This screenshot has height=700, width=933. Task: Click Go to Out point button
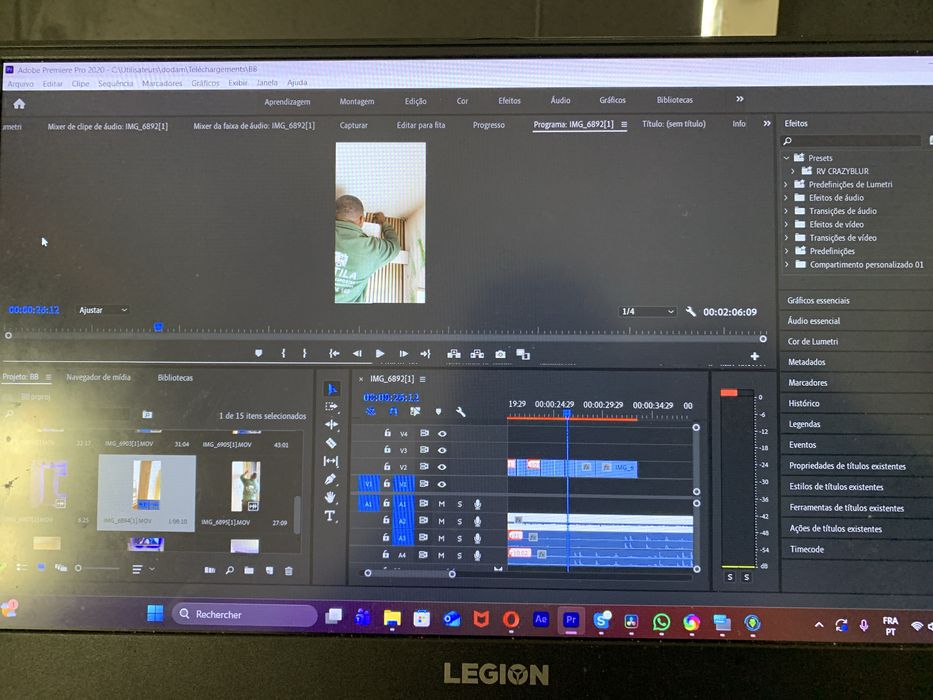425,354
